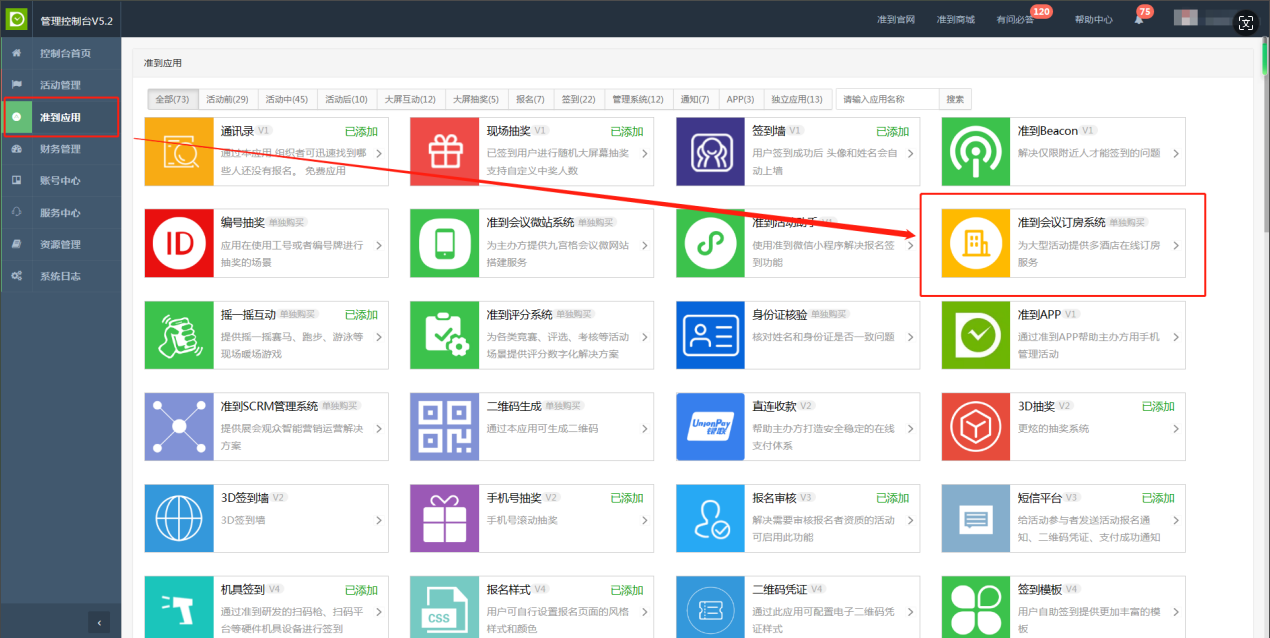Expand the 准到会议订房系统 chevron arrow
The height and width of the screenshot is (638, 1270).
pos(1176,245)
